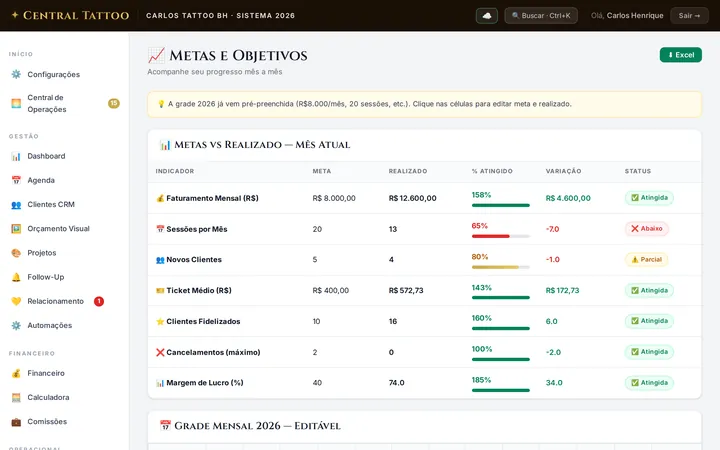The image size is (720, 450).
Task: Click the R$ 400,00 meta cell
Action: pyautogui.click(x=331, y=291)
